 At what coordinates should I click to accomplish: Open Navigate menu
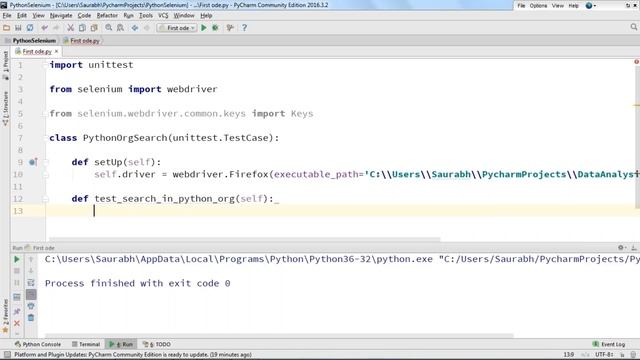pyautogui.click(x=61, y=16)
